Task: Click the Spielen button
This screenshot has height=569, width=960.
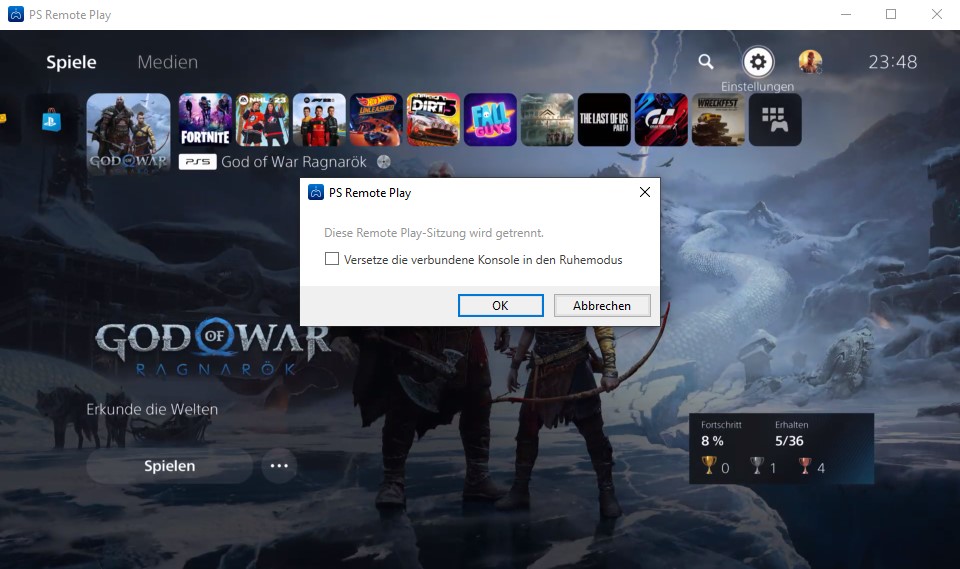Action: click(170, 466)
